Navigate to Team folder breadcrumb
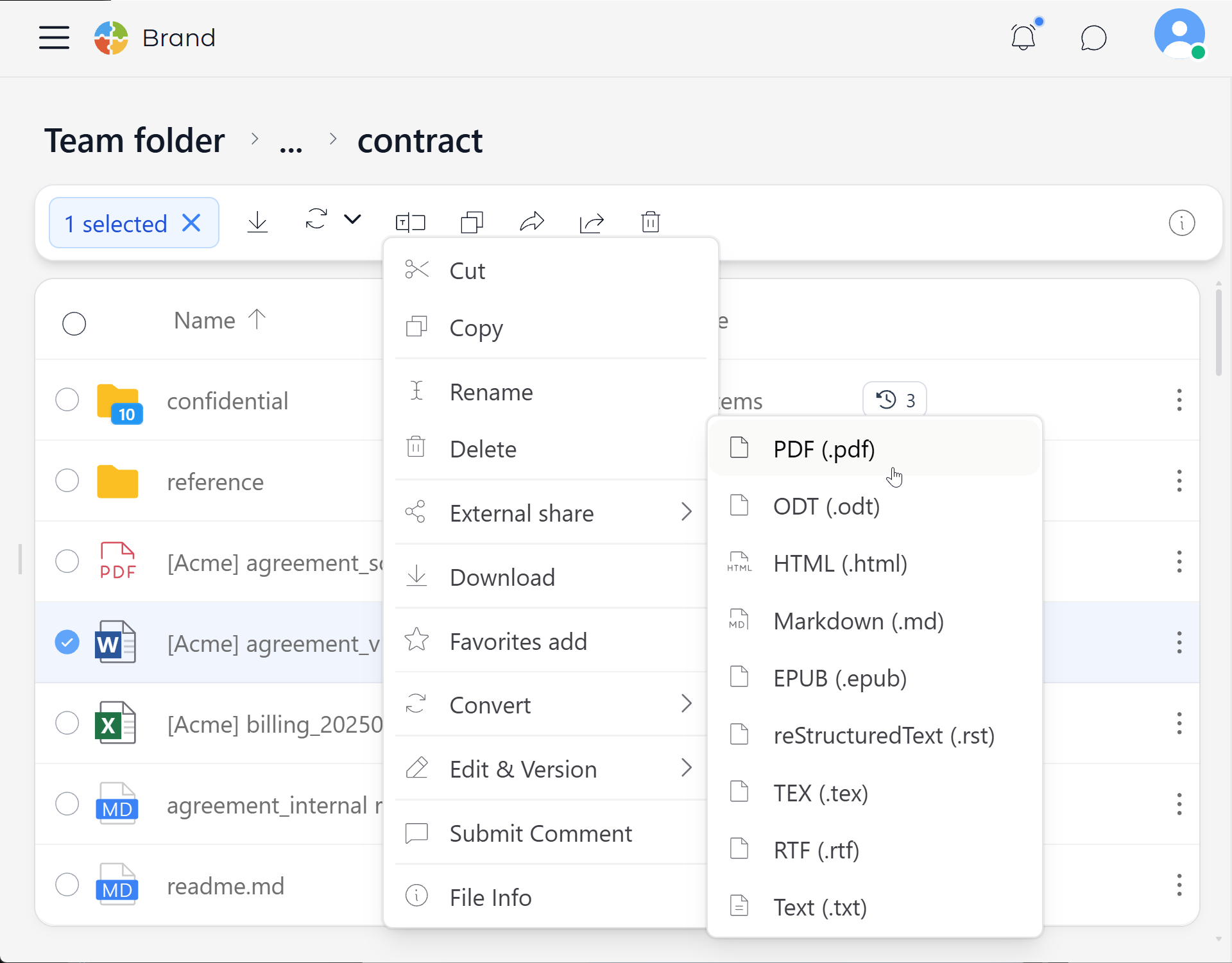This screenshot has width=1232, height=963. coord(134,141)
